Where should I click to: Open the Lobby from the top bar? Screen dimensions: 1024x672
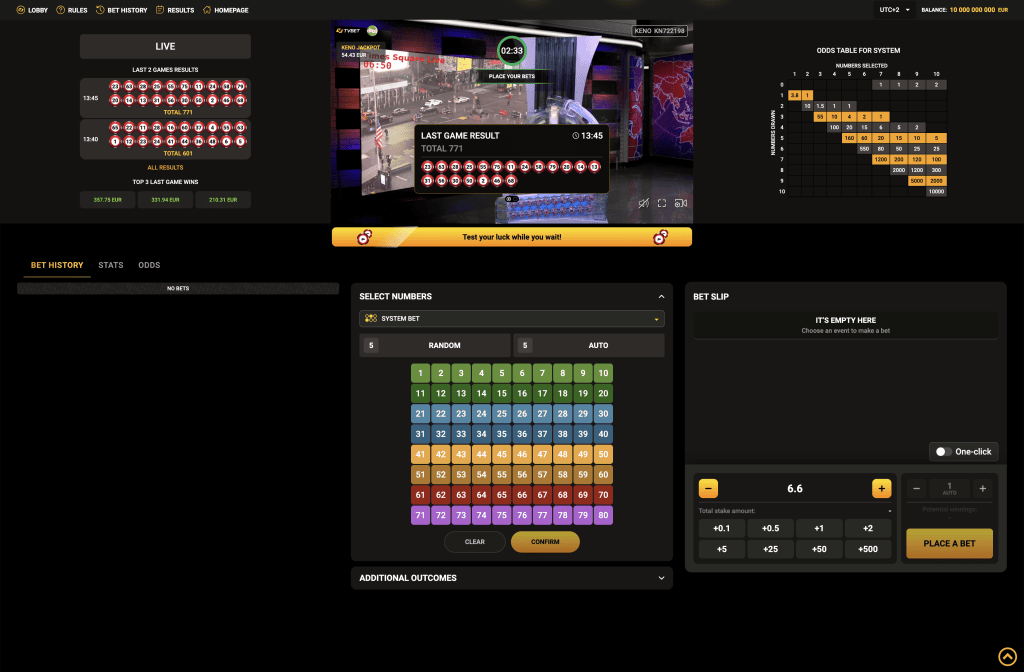tap(31, 10)
